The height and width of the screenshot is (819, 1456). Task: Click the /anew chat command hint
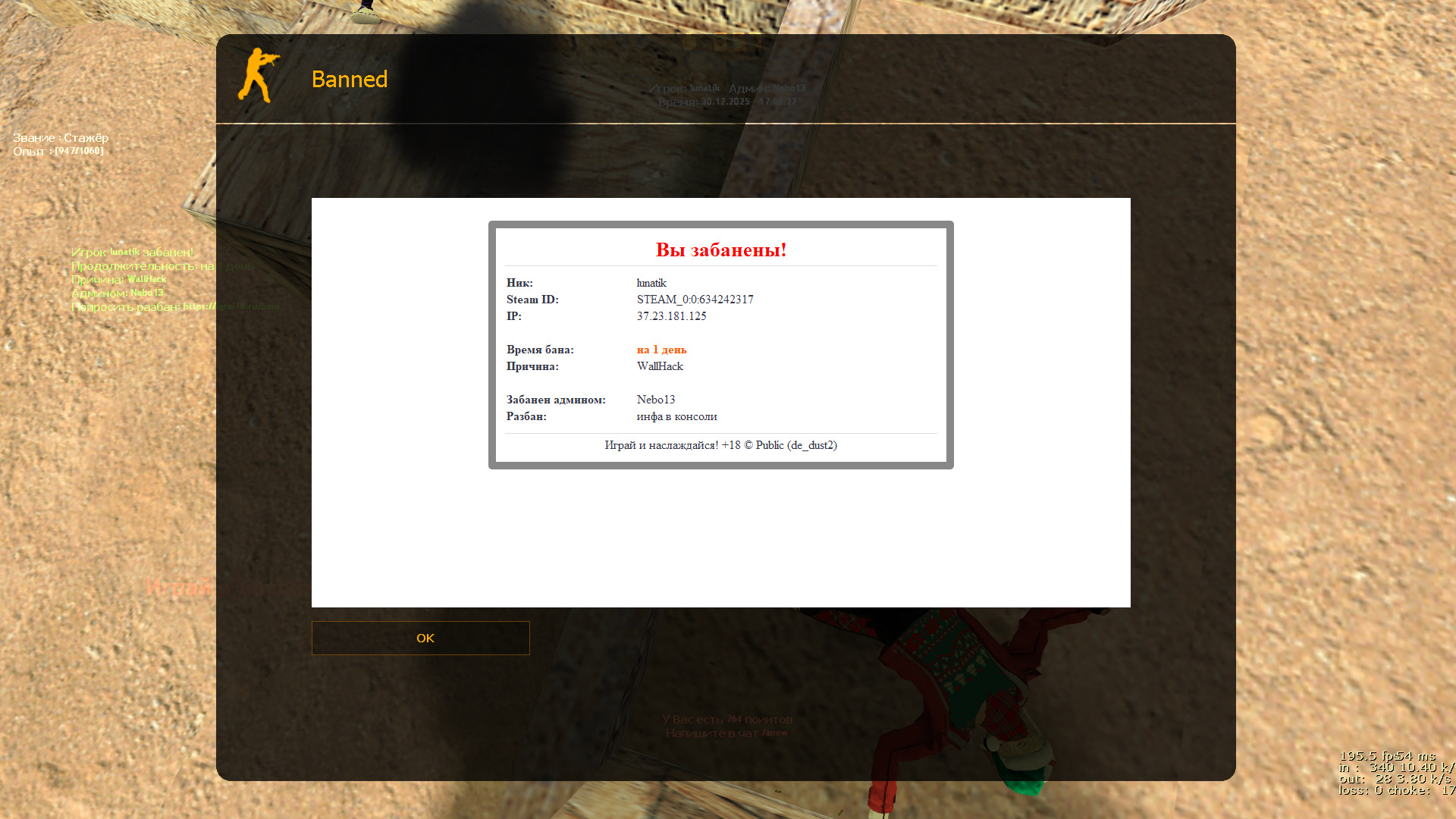[774, 733]
